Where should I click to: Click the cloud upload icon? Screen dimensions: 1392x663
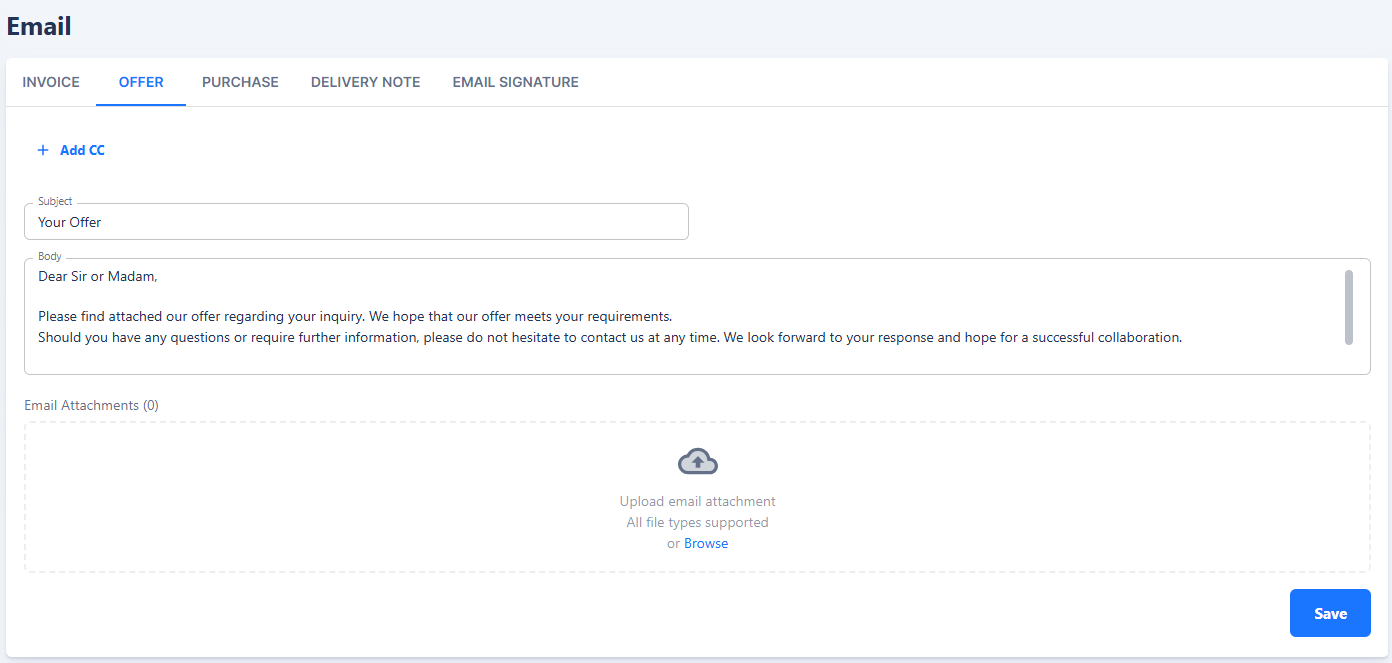tap(697, 461)
